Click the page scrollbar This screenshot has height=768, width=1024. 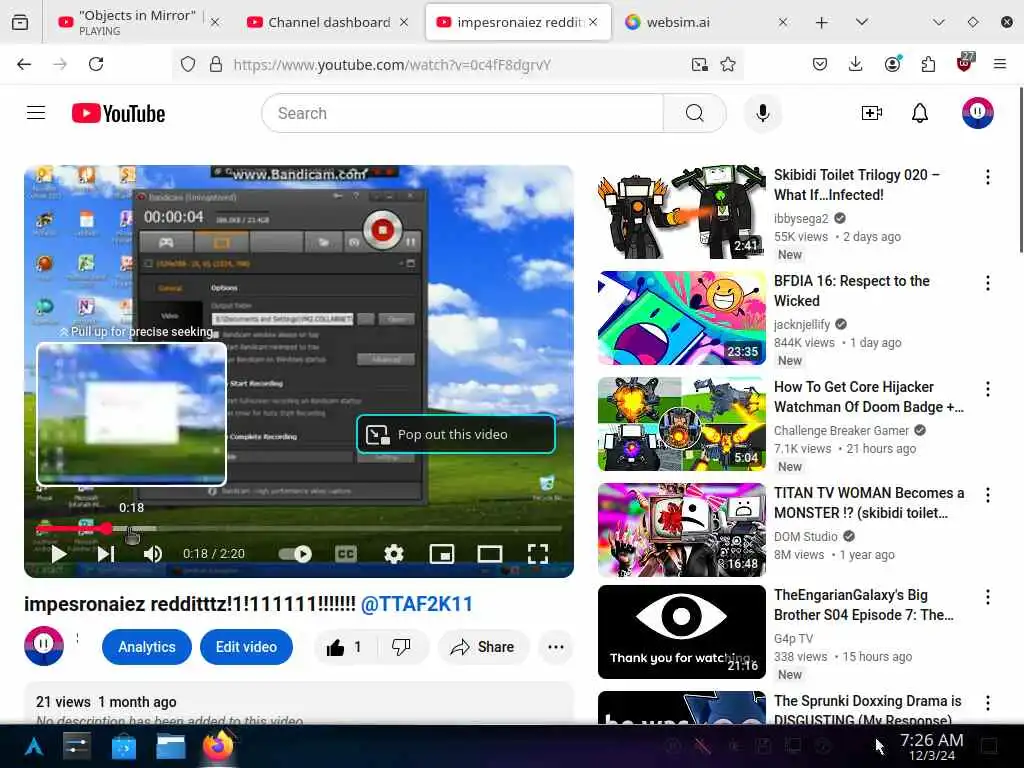click(1021, 170)
